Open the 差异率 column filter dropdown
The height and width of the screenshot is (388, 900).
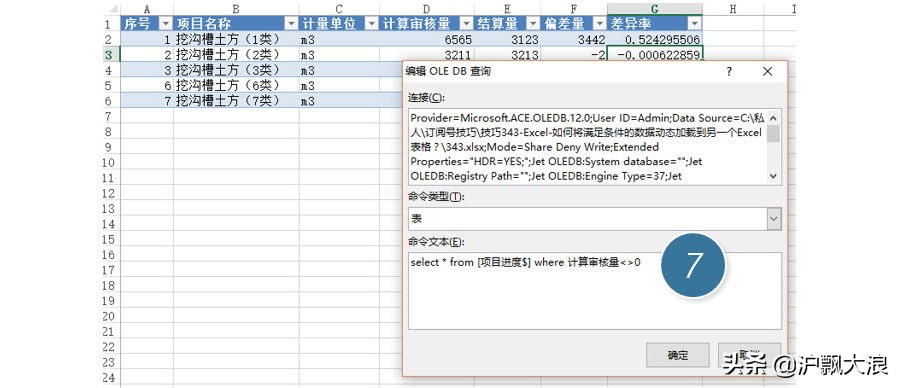coord(695,24)
